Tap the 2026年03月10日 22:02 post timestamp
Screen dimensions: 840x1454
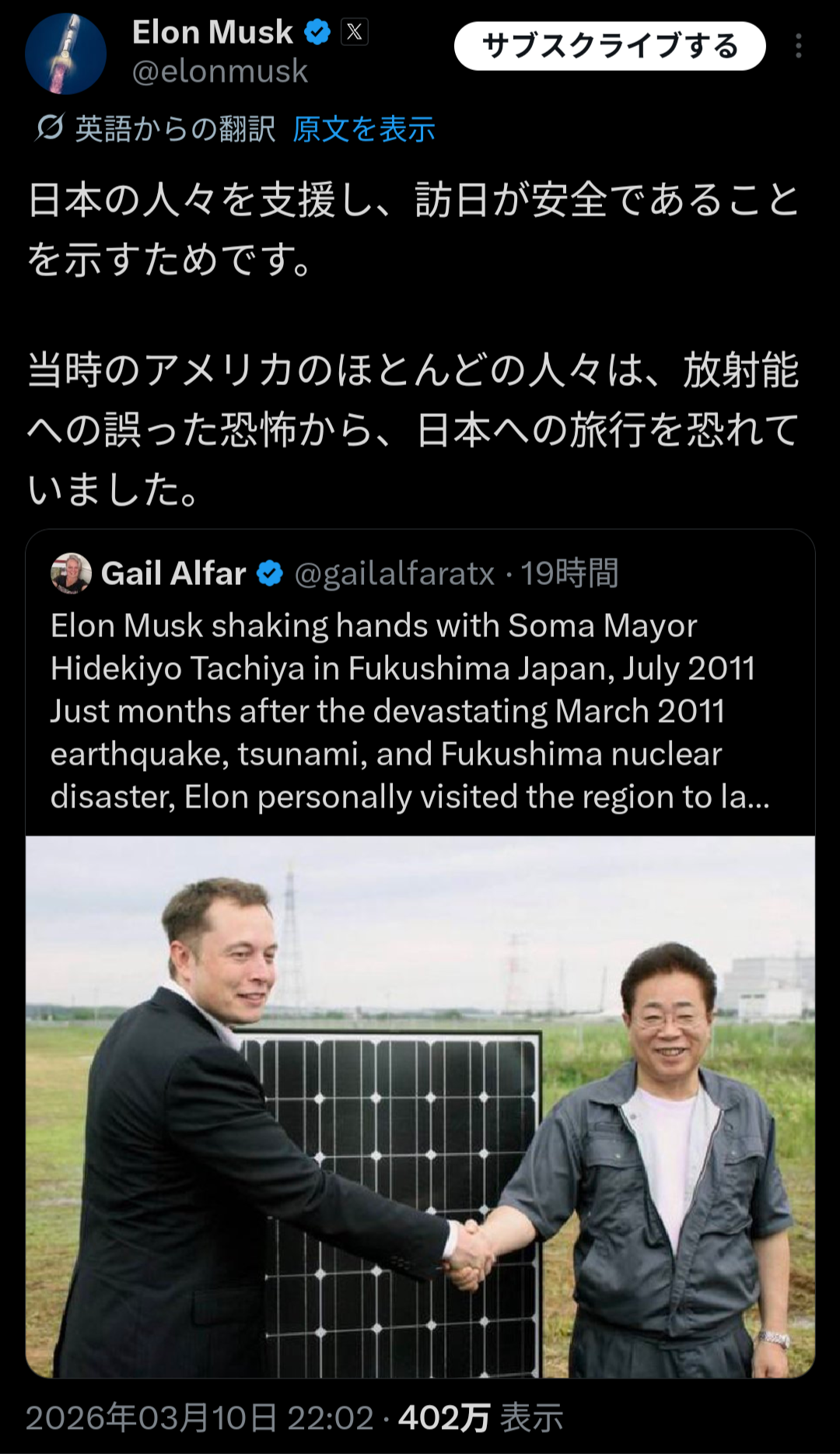coord(200,1417)
